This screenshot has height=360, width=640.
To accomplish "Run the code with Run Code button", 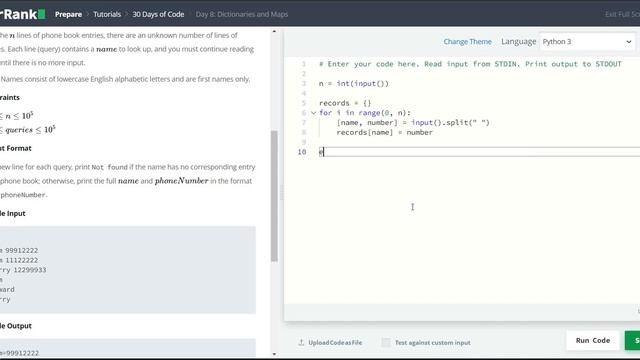I will click(x=593, y=340).
